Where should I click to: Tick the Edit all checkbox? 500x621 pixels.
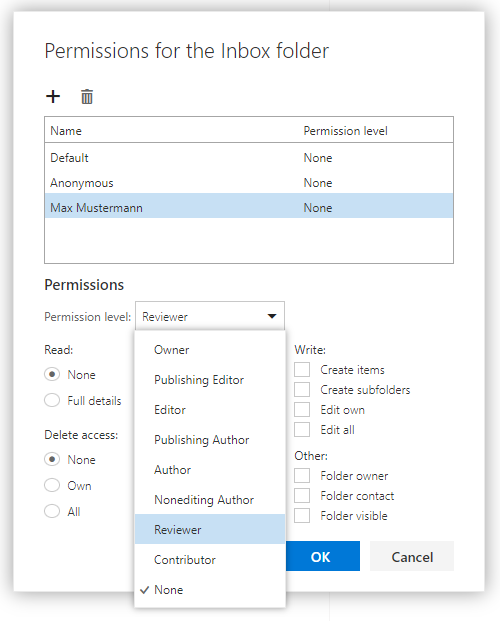[302, 429]
